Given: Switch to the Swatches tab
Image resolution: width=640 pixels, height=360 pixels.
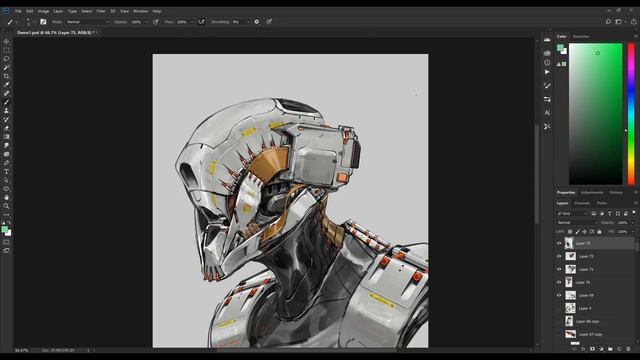Looking at the screenshot, I should (x=581, y=36).
